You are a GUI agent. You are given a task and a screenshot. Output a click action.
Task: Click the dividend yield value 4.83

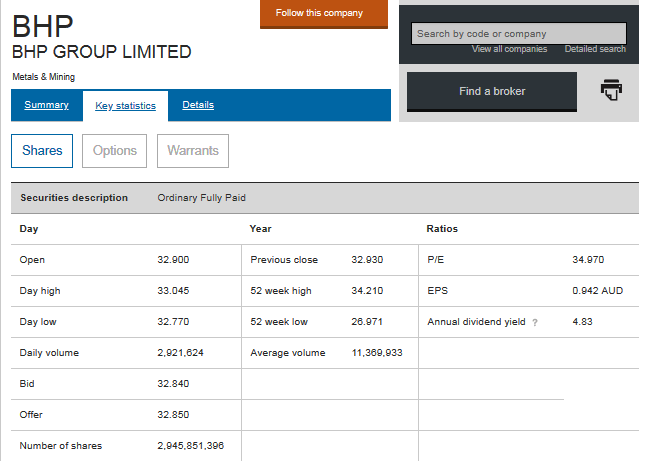(x=582, y=322)
